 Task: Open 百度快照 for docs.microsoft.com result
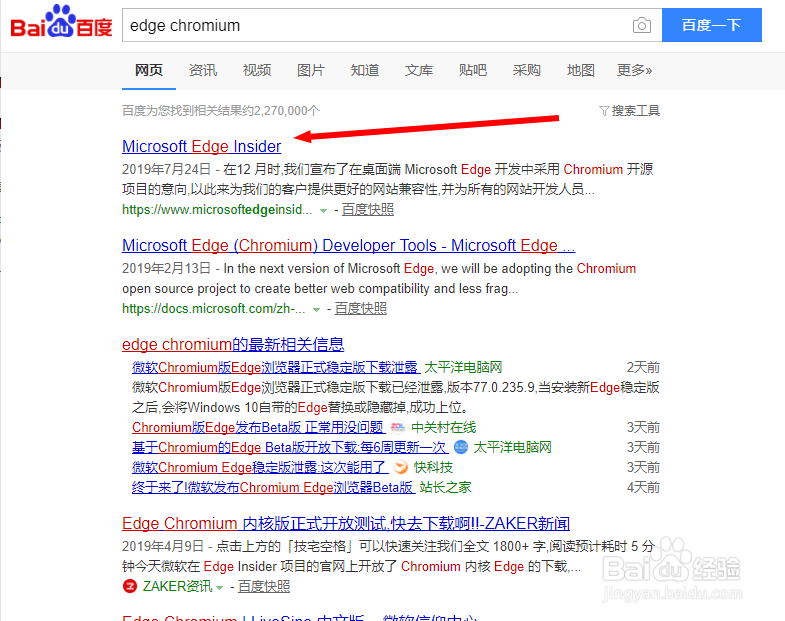pos(361,308)
